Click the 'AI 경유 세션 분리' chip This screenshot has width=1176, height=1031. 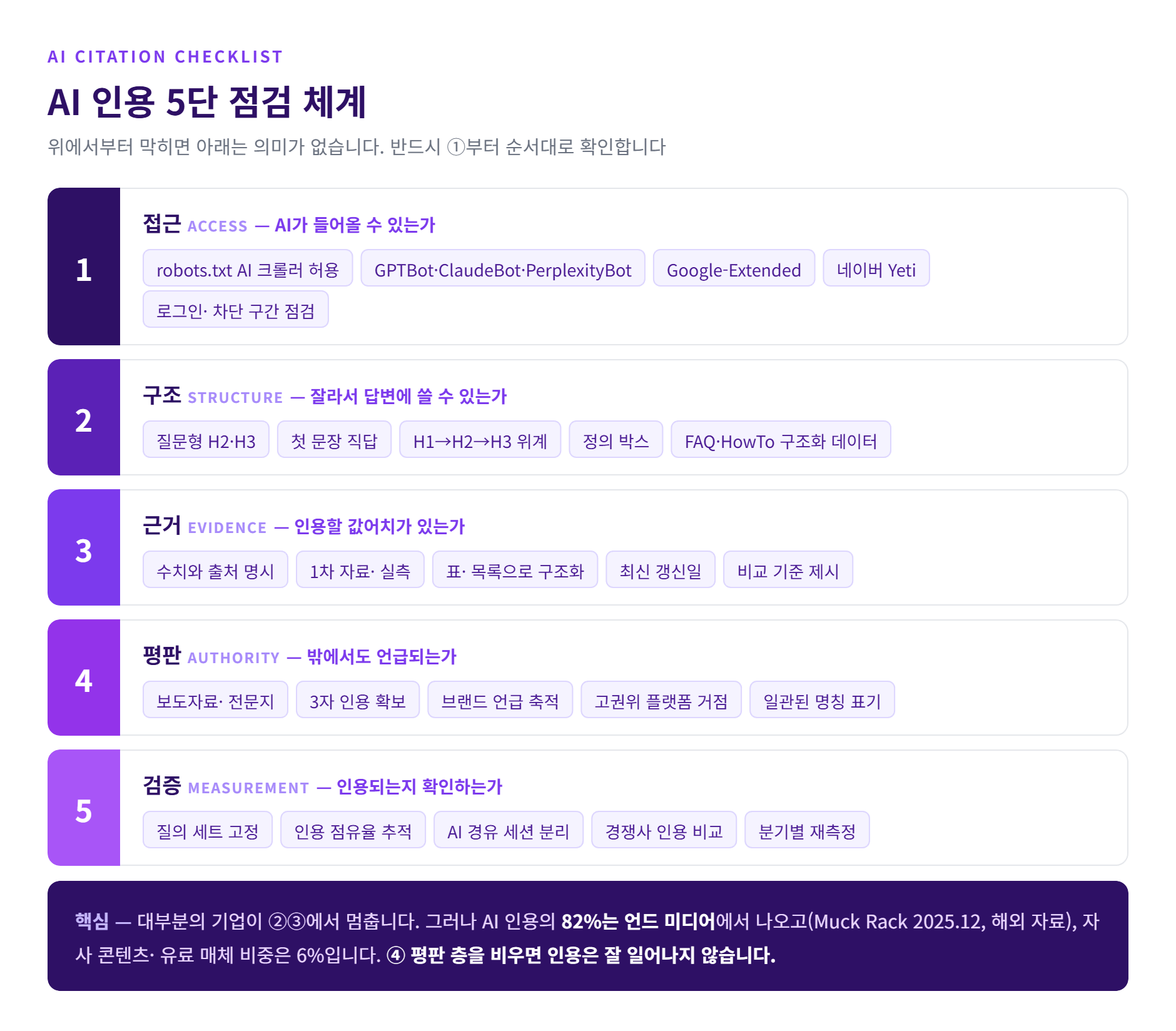508,830
